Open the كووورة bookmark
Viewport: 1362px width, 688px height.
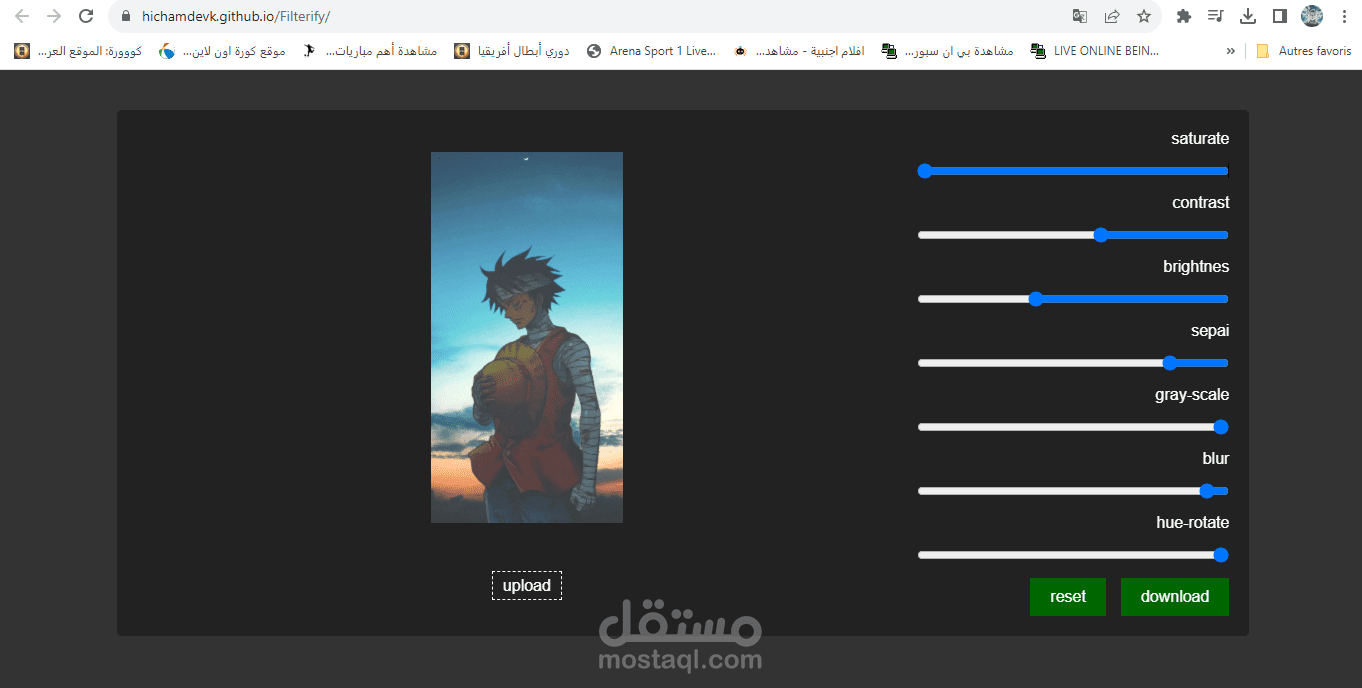coord(78,50)
